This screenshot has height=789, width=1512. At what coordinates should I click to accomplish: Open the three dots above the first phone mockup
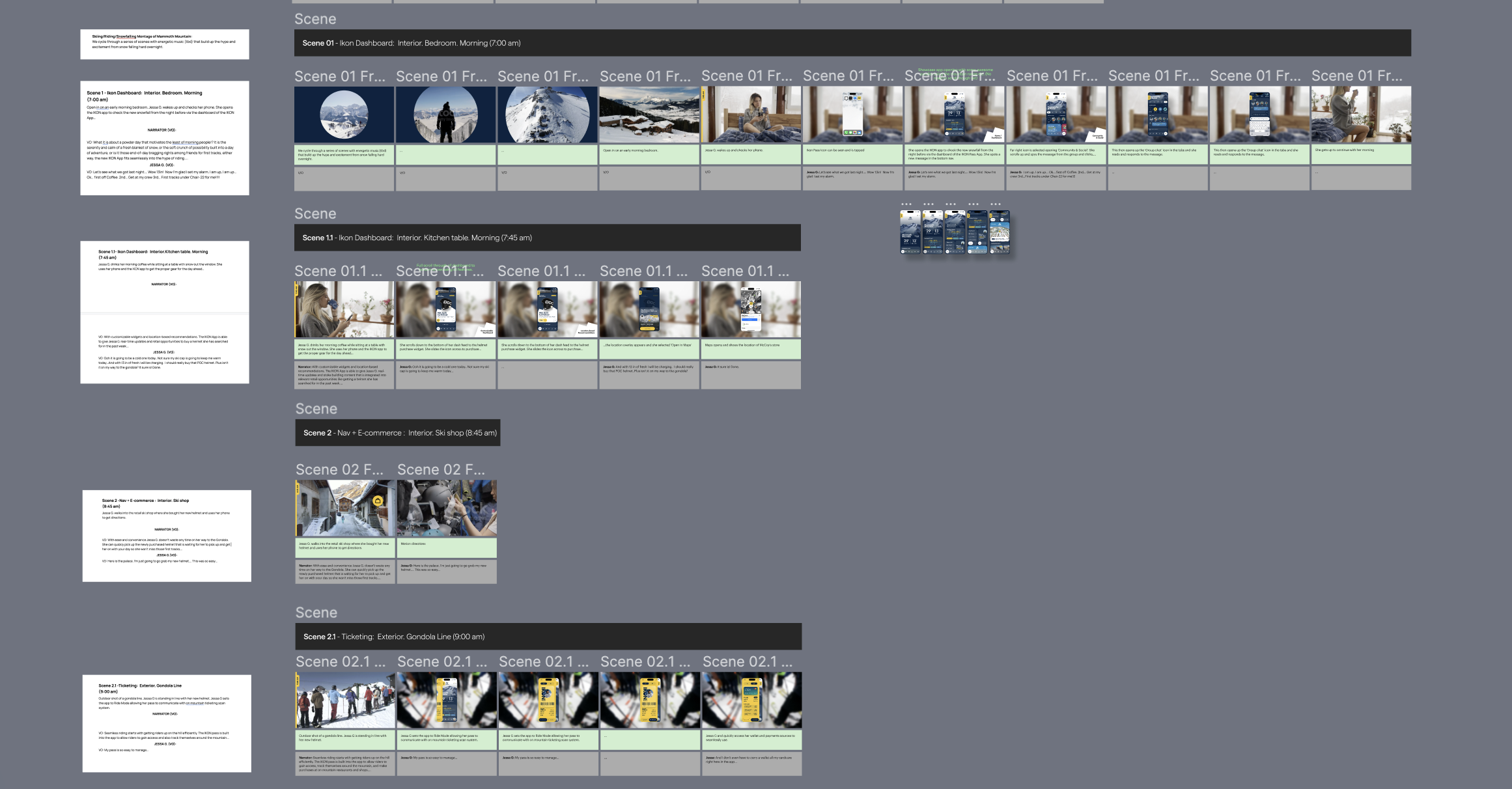(x=906, y=204)
